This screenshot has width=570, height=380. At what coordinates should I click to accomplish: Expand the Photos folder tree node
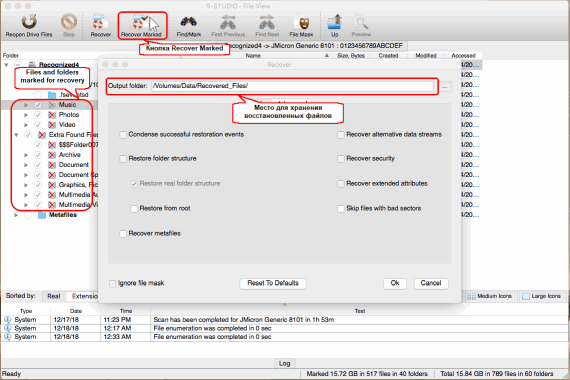click(26, 115)
